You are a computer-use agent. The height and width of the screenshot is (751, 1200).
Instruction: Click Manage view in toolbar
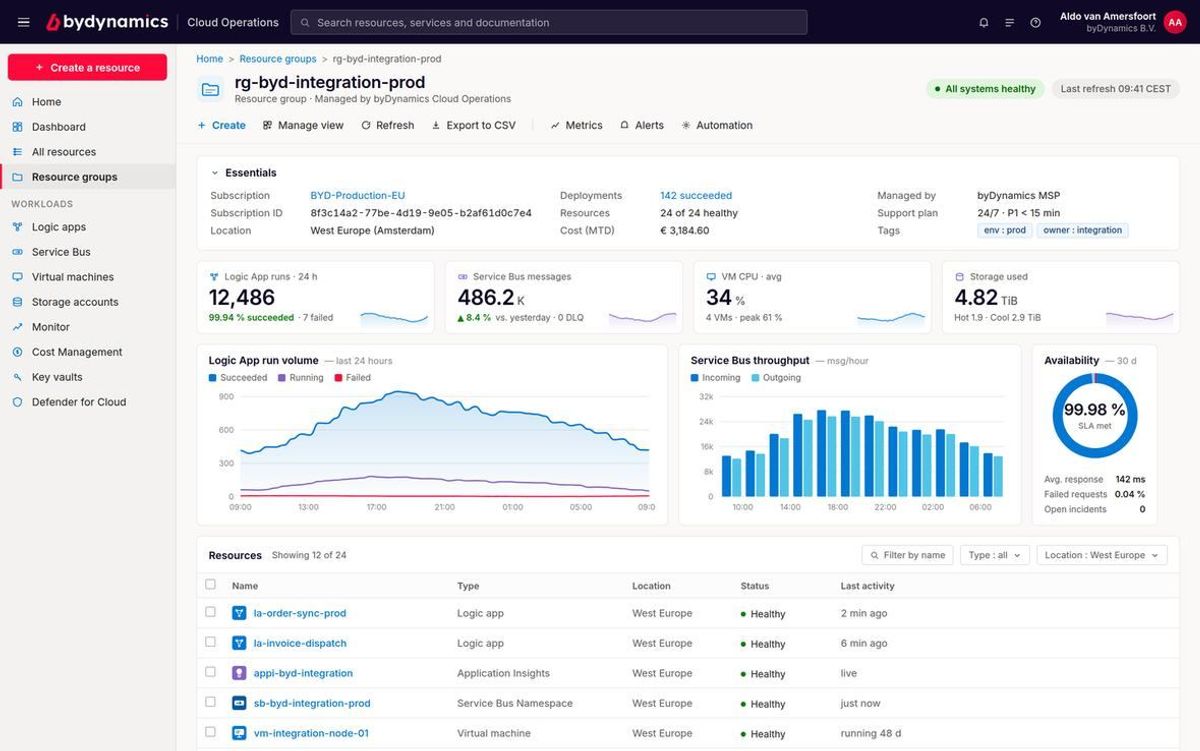click(303, 125)
